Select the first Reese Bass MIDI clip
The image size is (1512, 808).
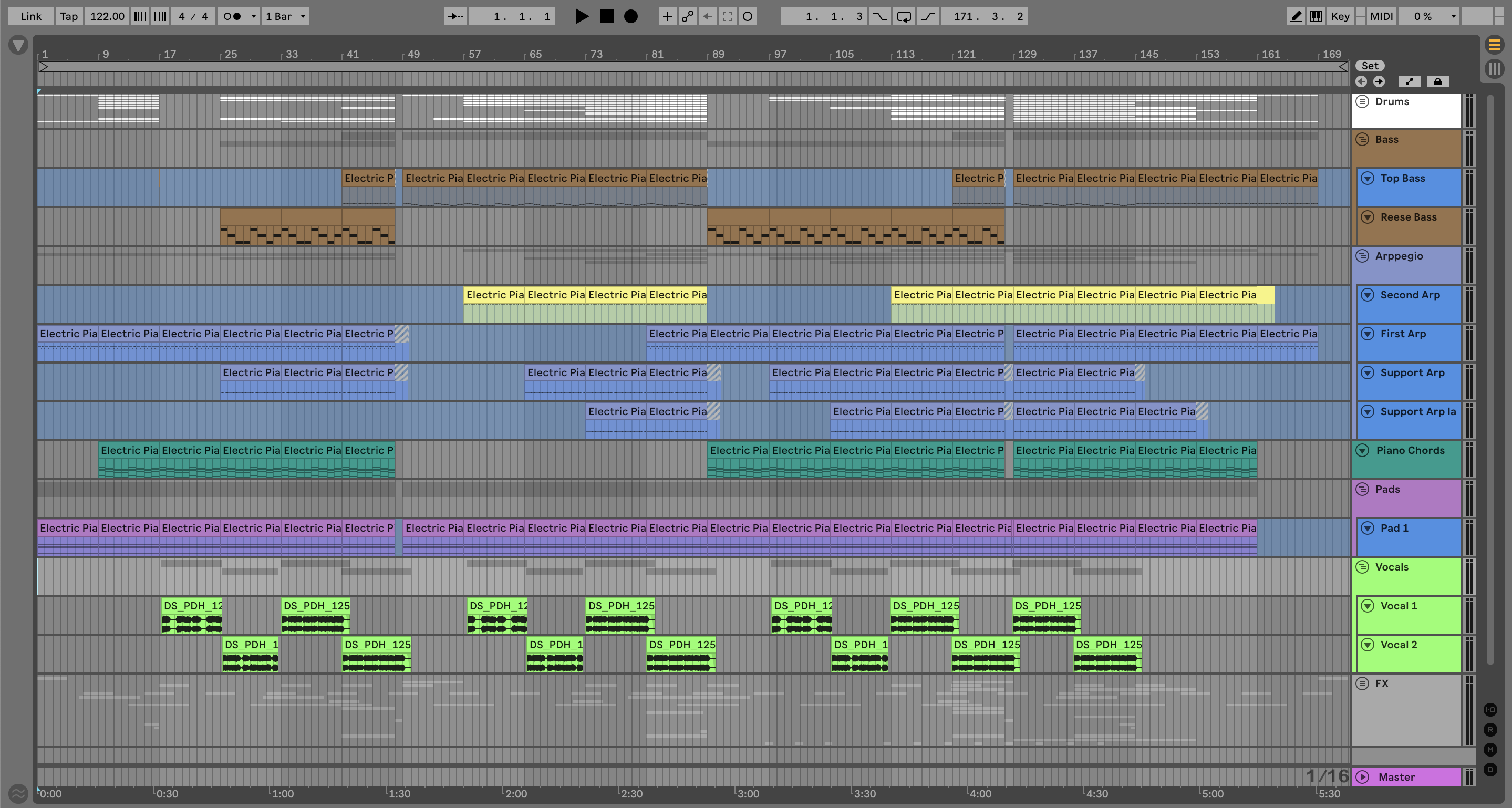coord(250,226)
